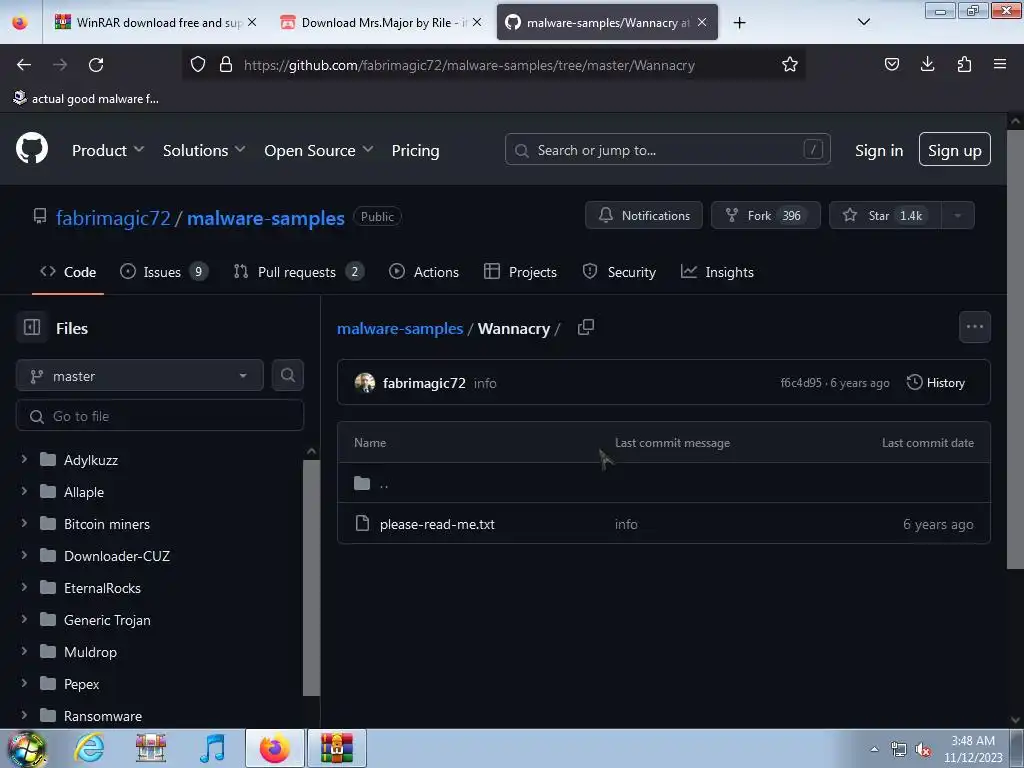The height and width of the screenshot is (768, 1024).
Task: Open WinRAR taskbar icon
Action: pos(336,748)
